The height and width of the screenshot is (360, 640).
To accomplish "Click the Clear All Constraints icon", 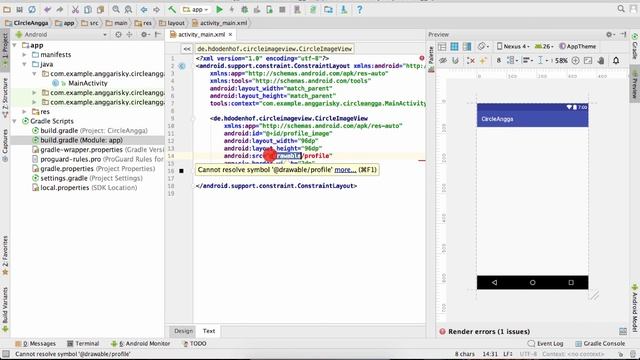I will click(471, 60).
